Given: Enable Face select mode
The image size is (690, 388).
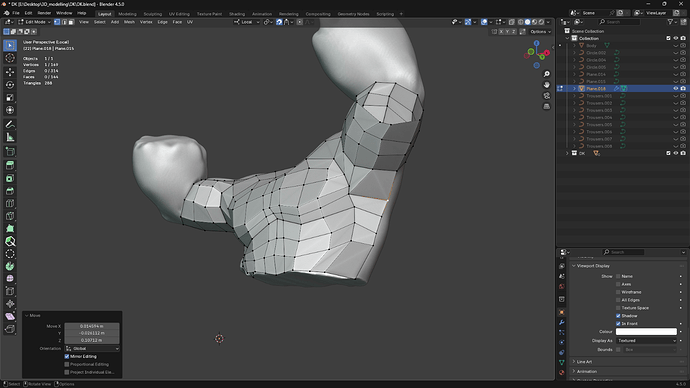Looking at the screenshot, I should tap(71, 22).
